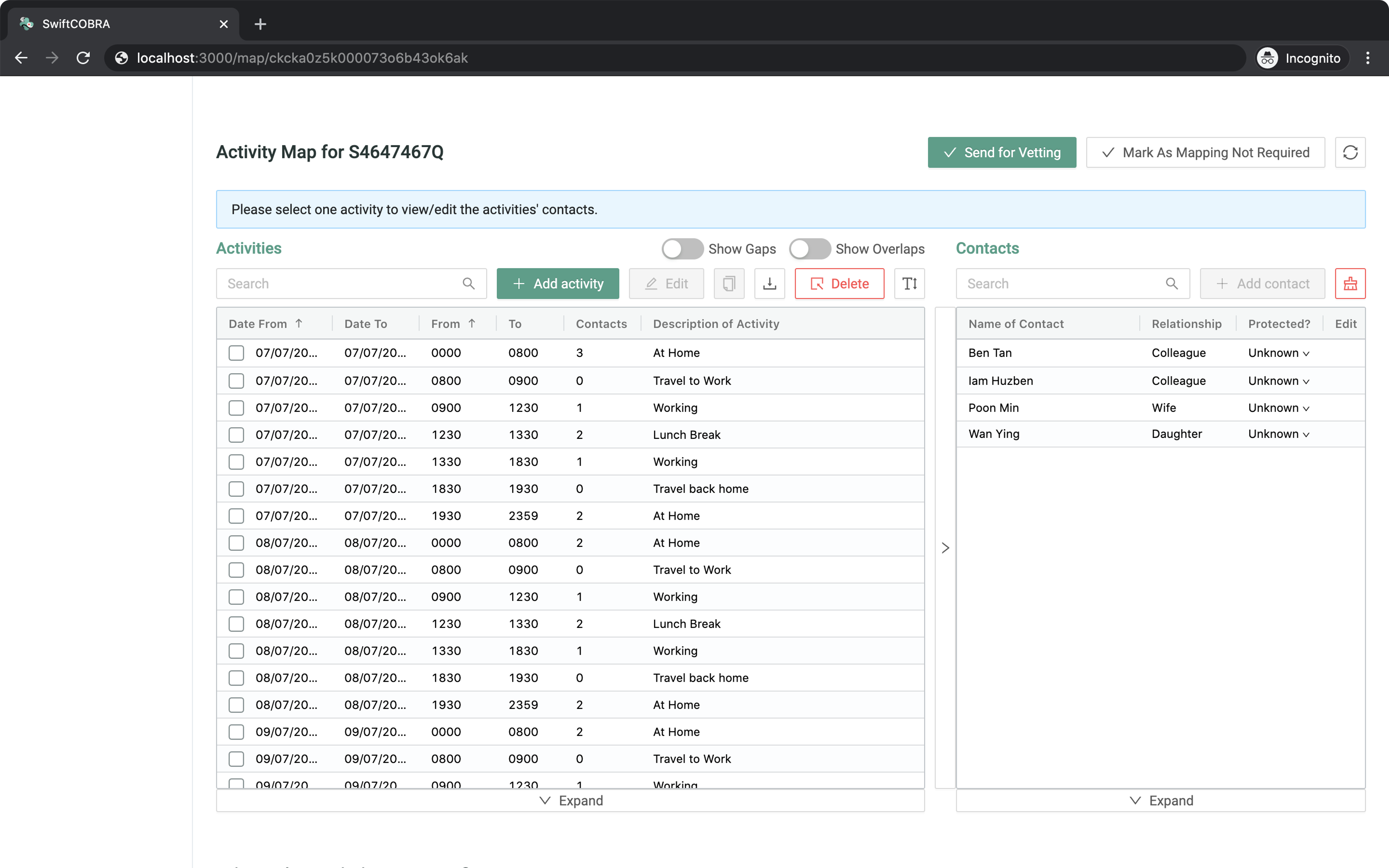Click the download activities icon
The height and width of the screenshot is (868, 1389).
(x=769, y=284)
